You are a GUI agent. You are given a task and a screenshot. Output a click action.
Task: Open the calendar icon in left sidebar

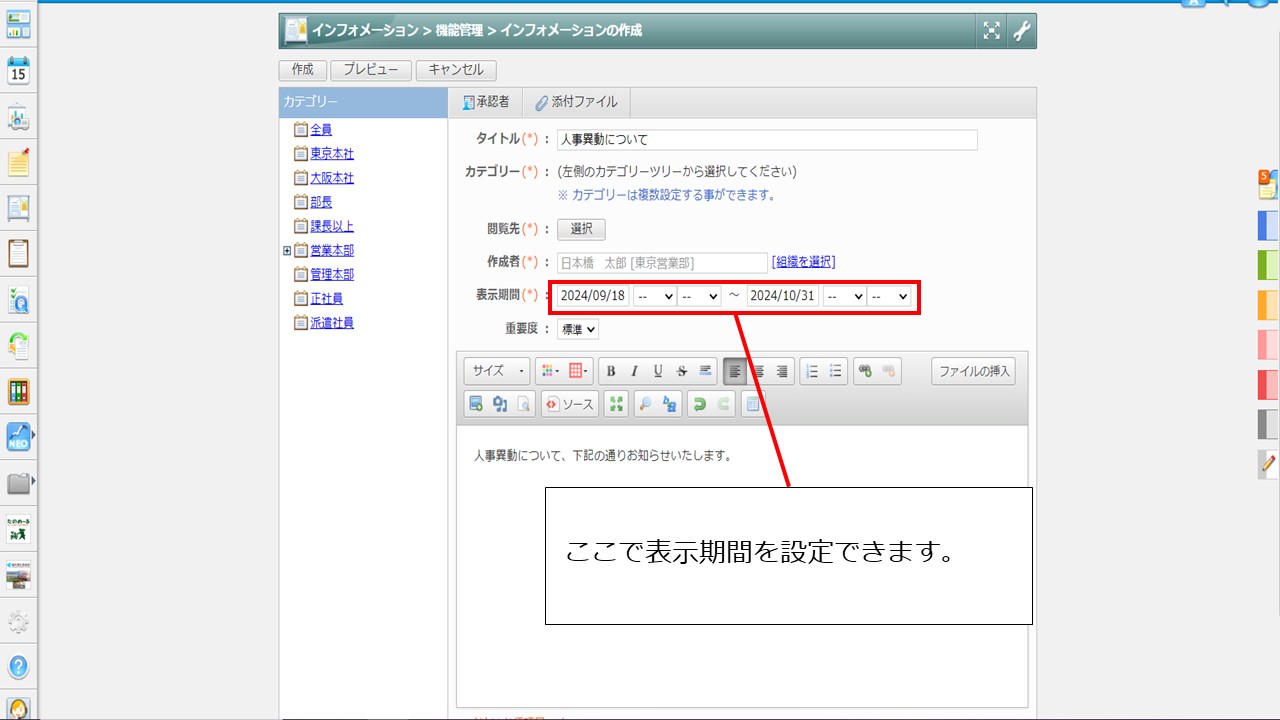point(18,70)
